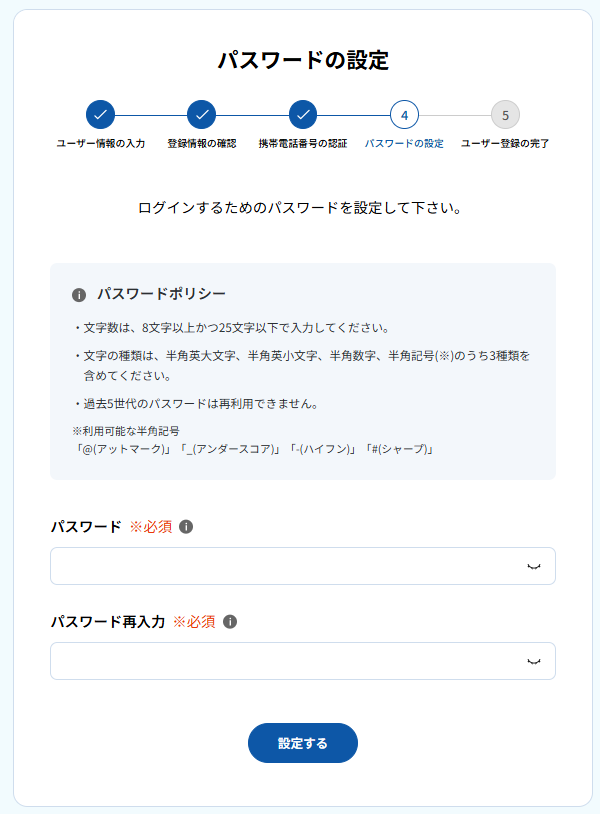The width and height of the screenshot is (600, 814).
Task: Toggle visibility in パスワード再入力 field
Action: click(534, 661)
